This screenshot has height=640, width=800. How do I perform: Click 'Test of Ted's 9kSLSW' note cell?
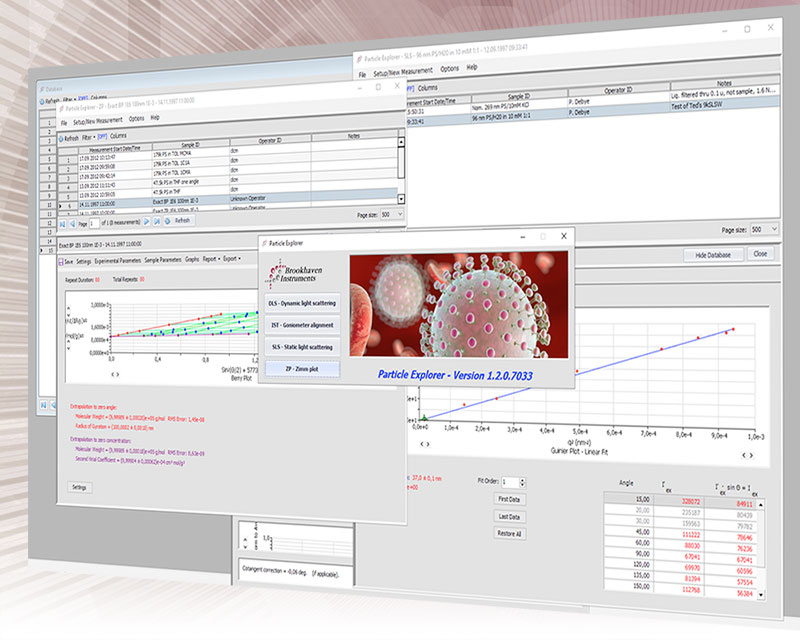point(724,105)
